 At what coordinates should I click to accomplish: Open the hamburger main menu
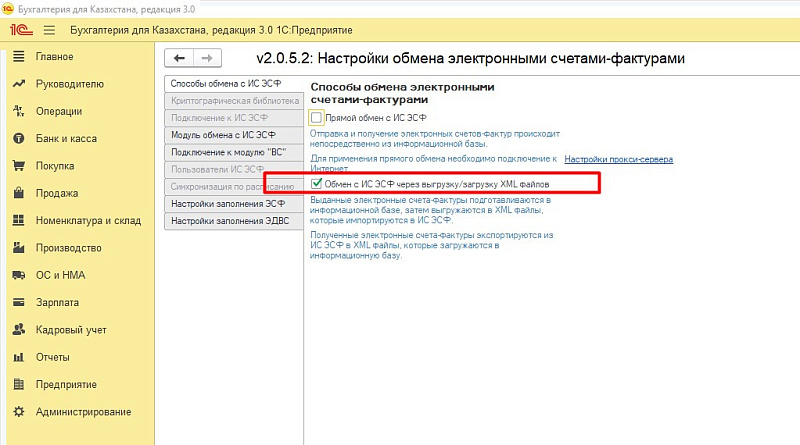click(x=49, y=31)
